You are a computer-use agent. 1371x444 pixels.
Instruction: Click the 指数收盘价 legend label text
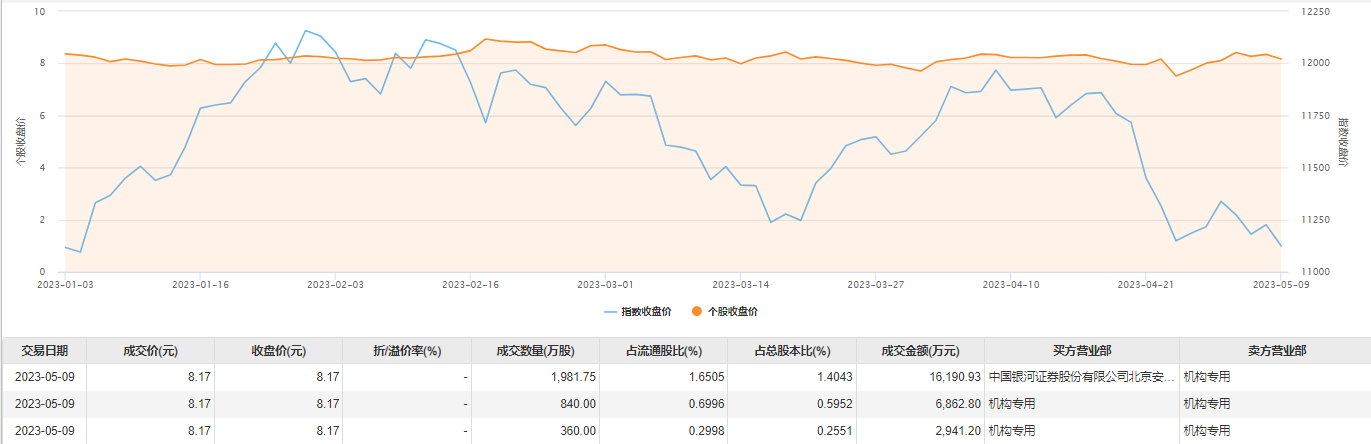point(646,312)
